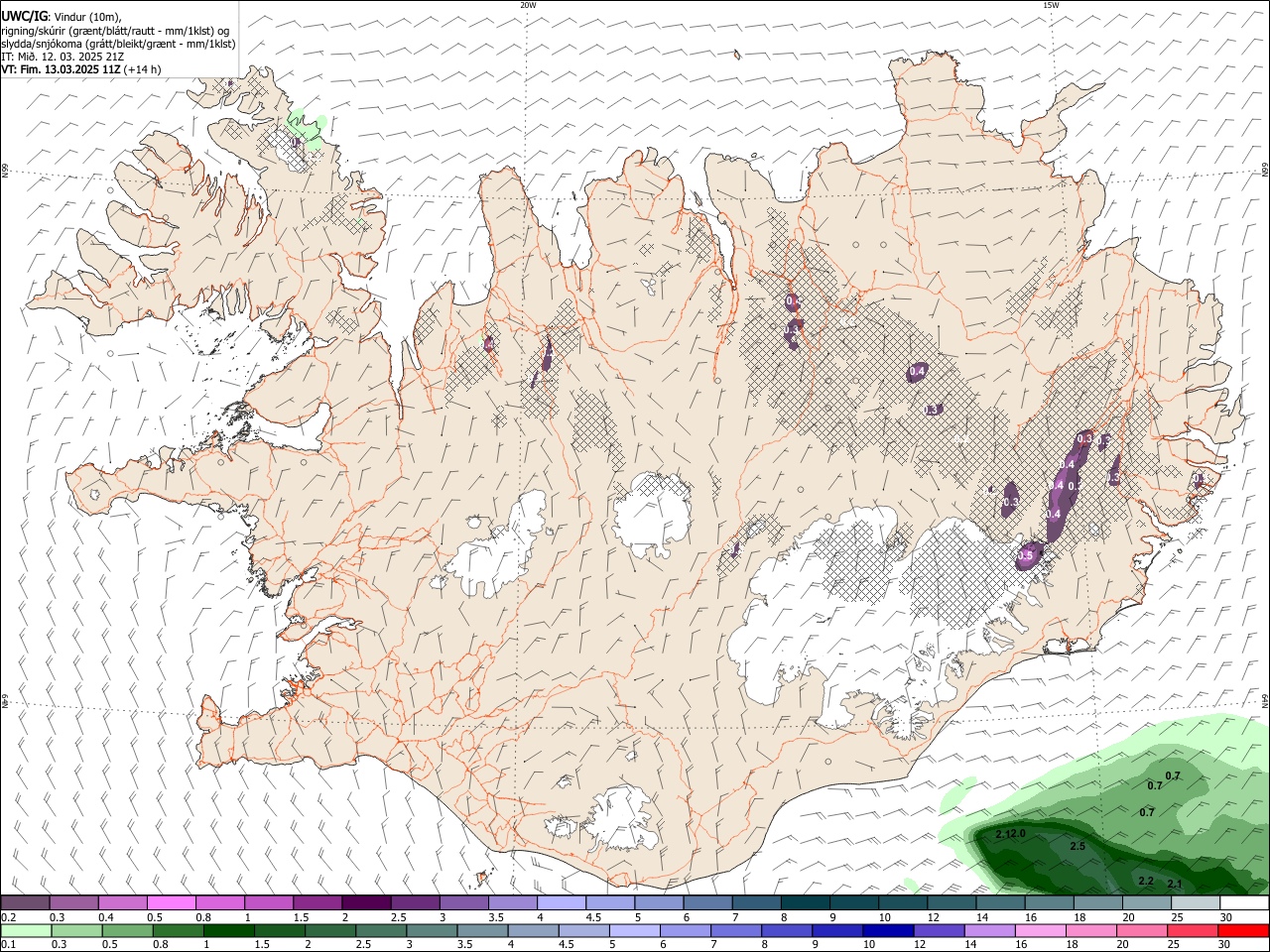Select the 25 red-pink swatch, bottom scale
Screen dimensions: 1270x952
[1193, 930]
